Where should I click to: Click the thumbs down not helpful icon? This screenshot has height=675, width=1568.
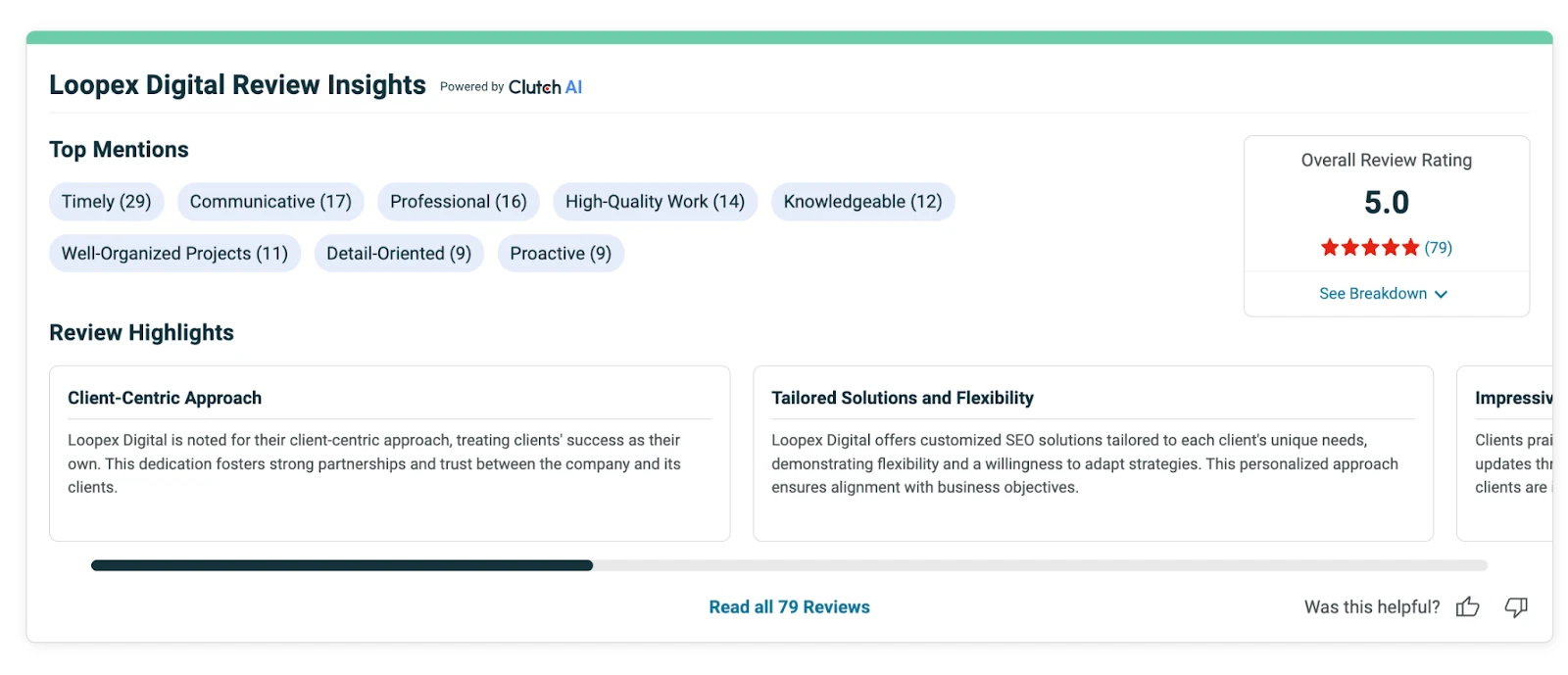click(x=1516, y=607)
